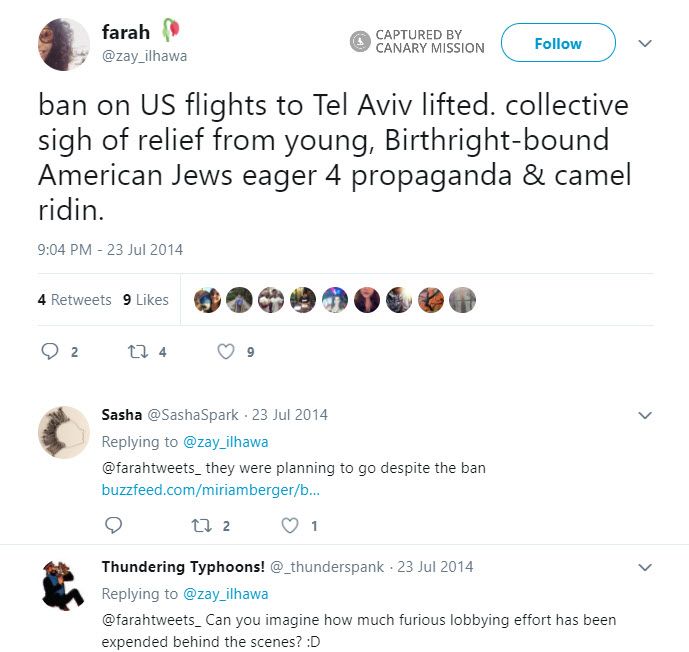This screenshot has height=652, width=689.
Task: Open farah's profile picture
Action: tap(64, 44)
